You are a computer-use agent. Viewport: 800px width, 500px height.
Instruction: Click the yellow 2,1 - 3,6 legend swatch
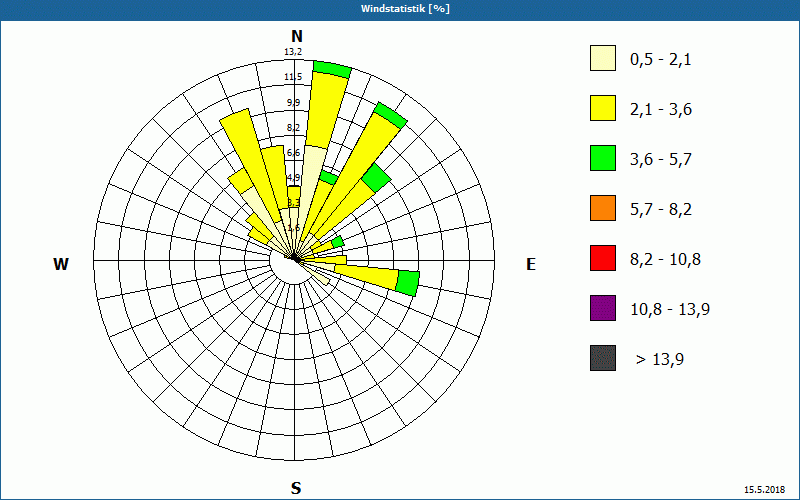click(x=603, y=108)
